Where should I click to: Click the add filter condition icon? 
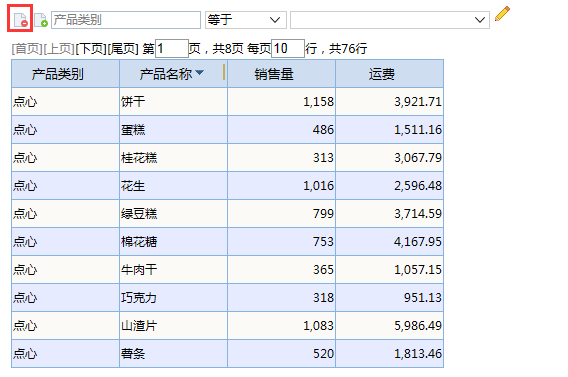41,20
